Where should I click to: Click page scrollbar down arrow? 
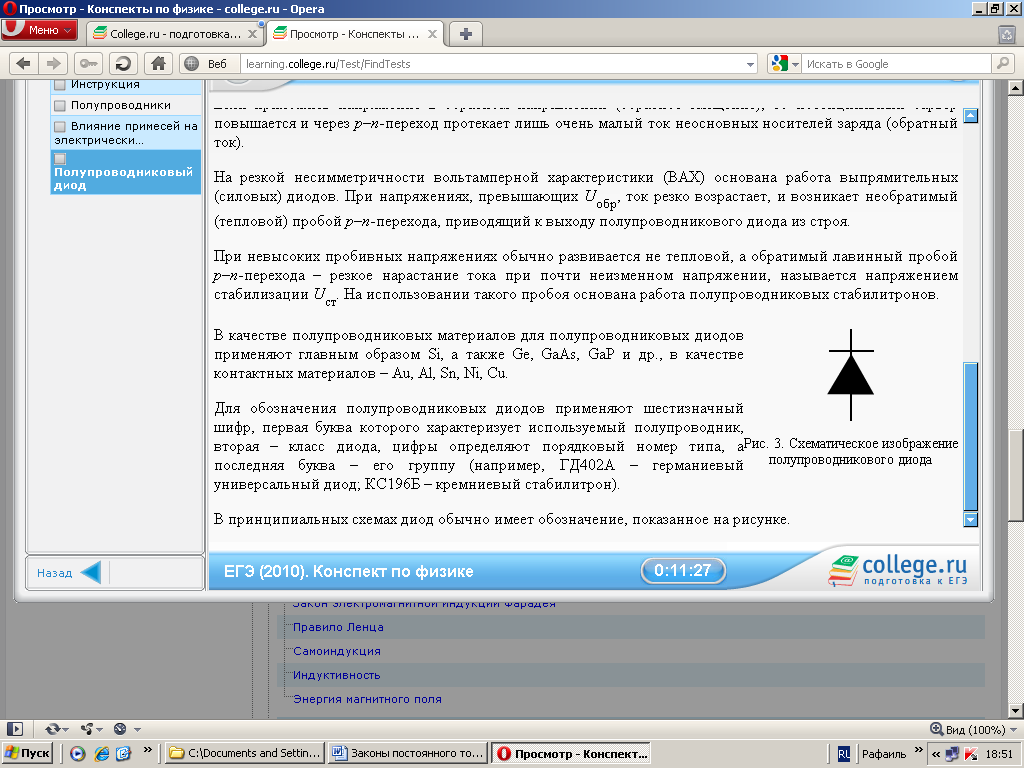pos(1016,711)
